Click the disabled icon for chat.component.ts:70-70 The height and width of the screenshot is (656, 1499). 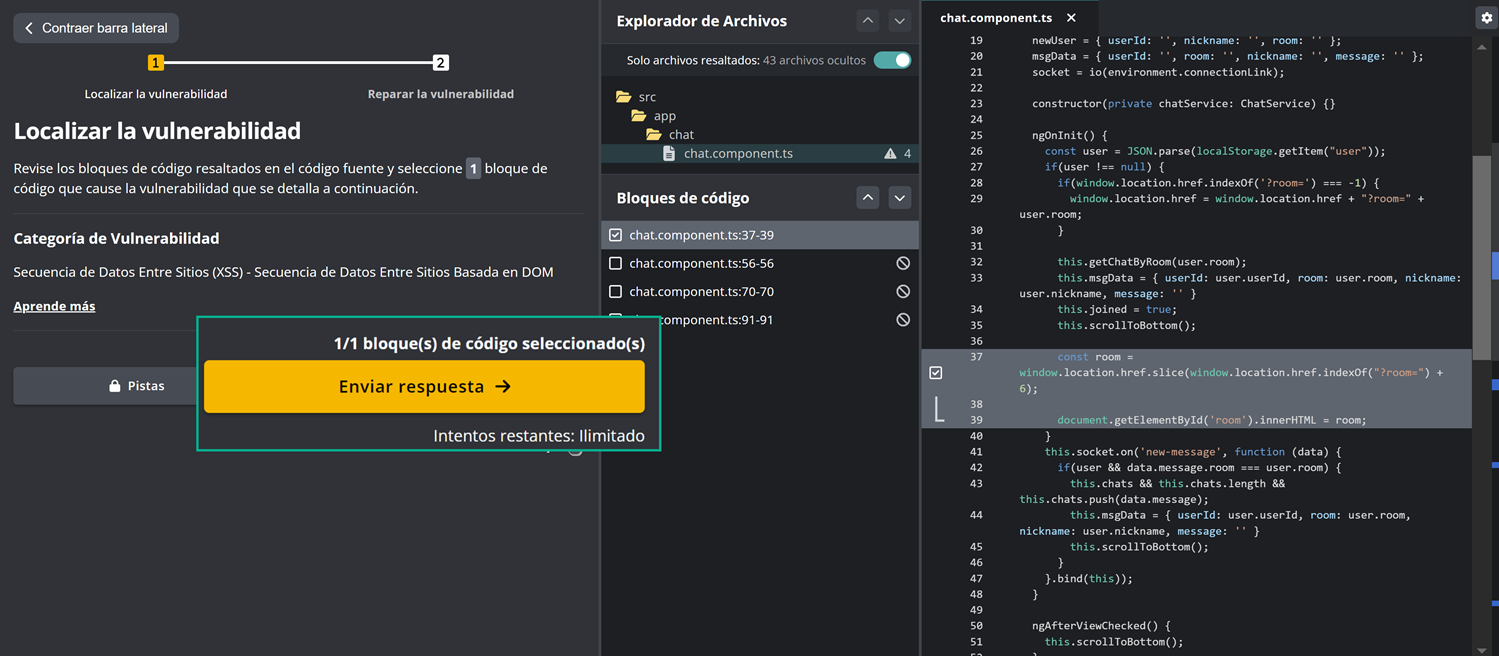[902, 292]
